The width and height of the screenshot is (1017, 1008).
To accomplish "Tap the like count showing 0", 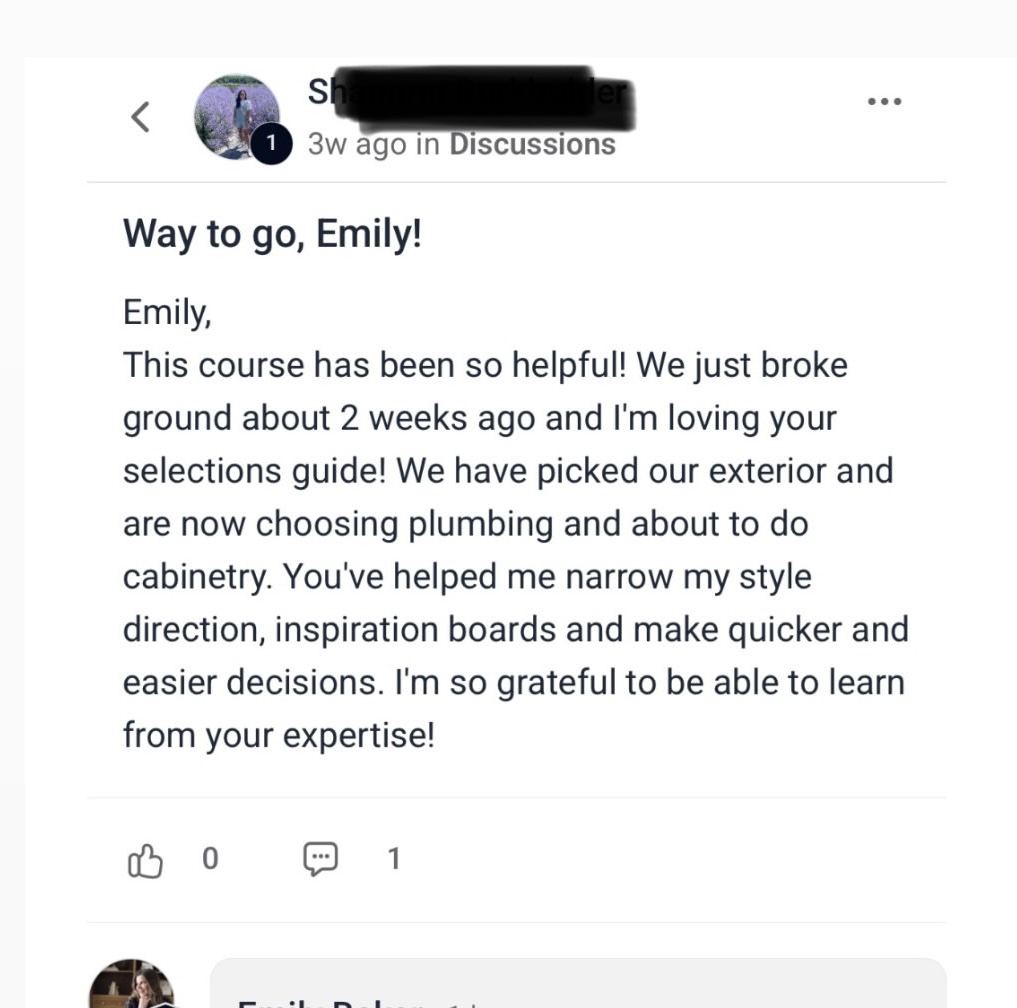I will 210,859.
